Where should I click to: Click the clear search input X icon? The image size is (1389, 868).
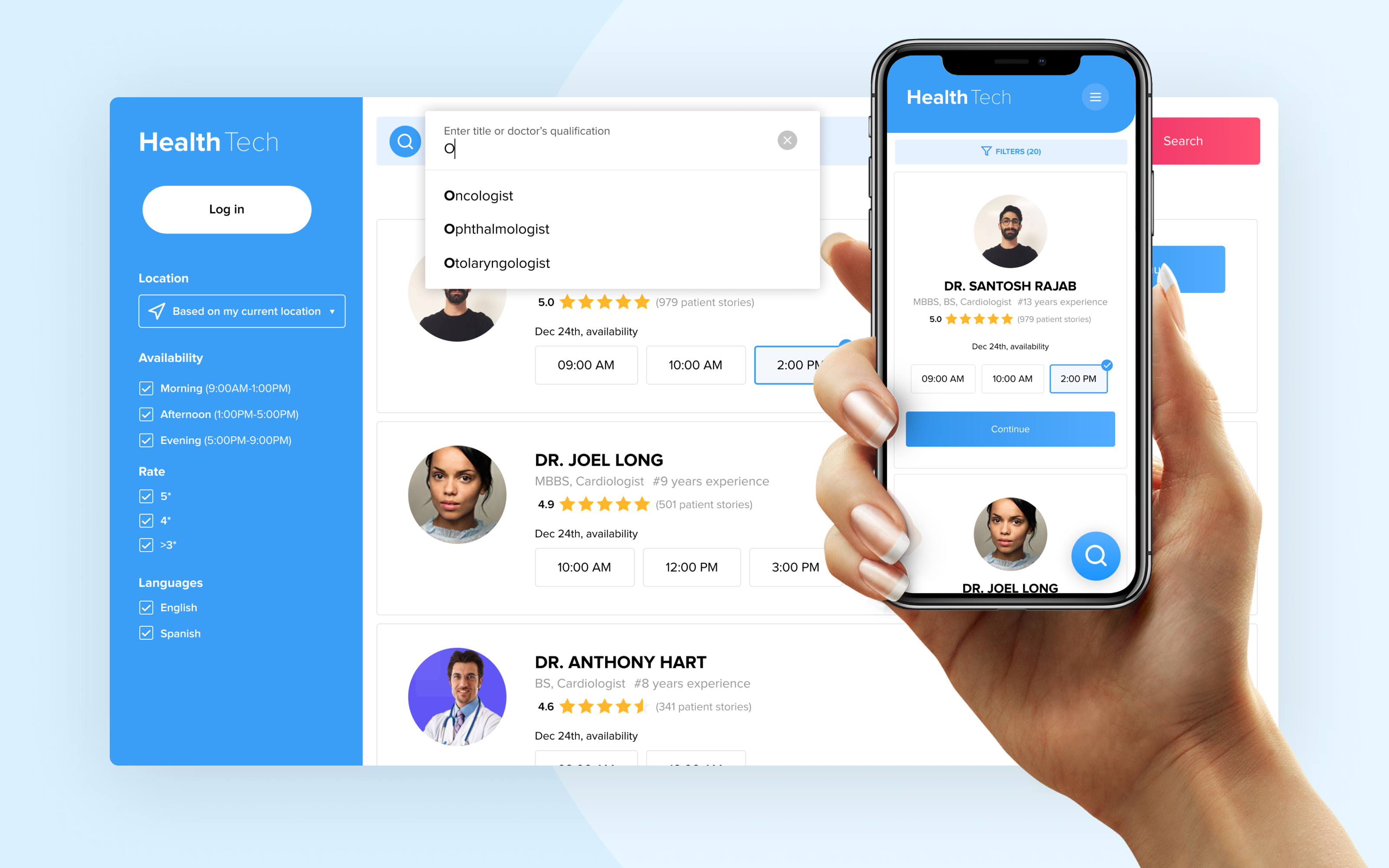tap(788, 140)
